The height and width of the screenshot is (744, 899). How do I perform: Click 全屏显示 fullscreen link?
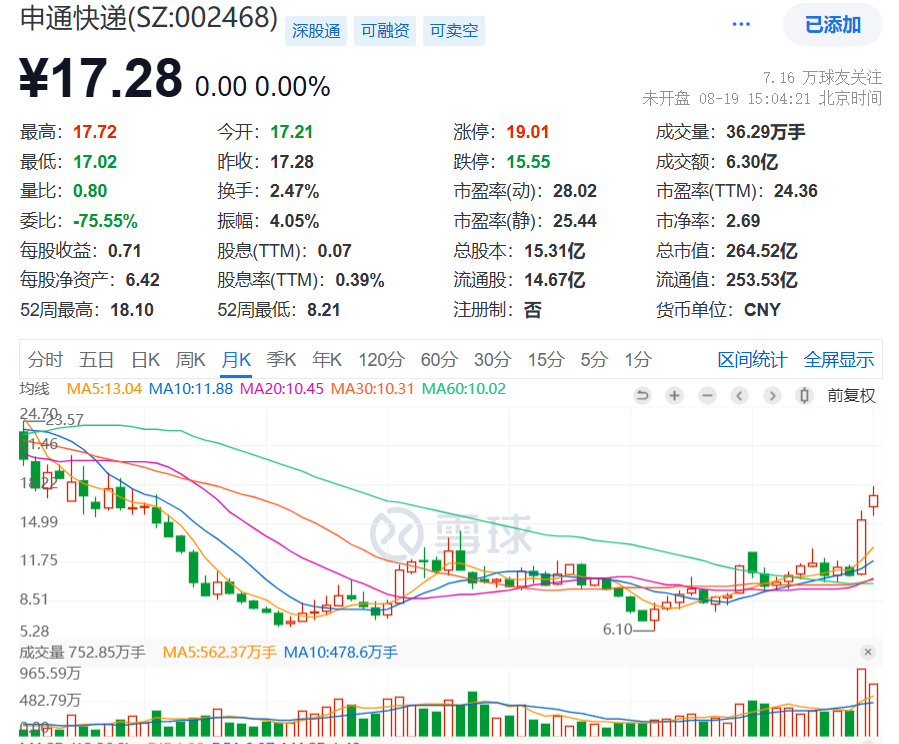click(x=839, y=360)
